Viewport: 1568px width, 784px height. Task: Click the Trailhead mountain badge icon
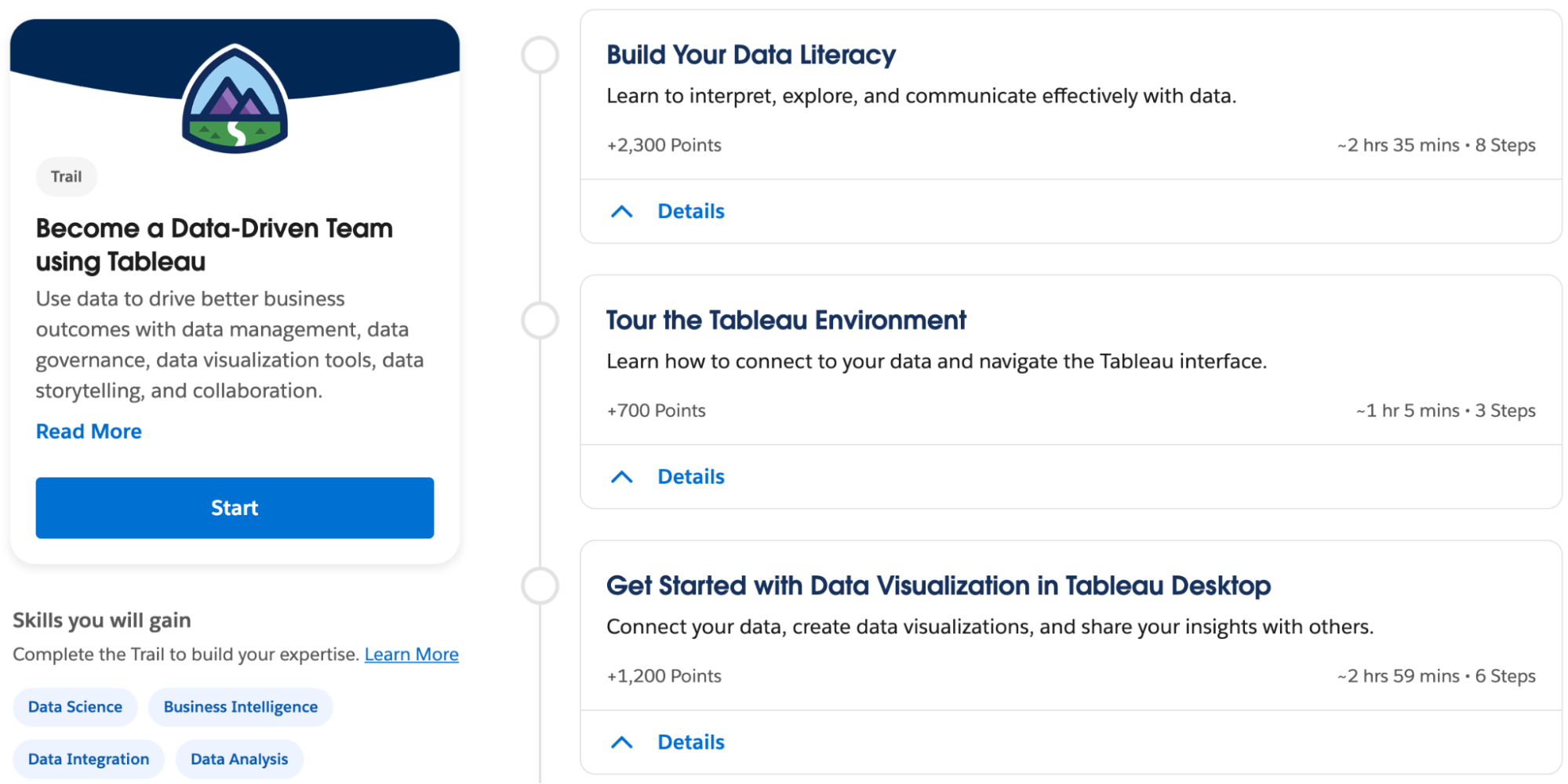click(235, 99)
